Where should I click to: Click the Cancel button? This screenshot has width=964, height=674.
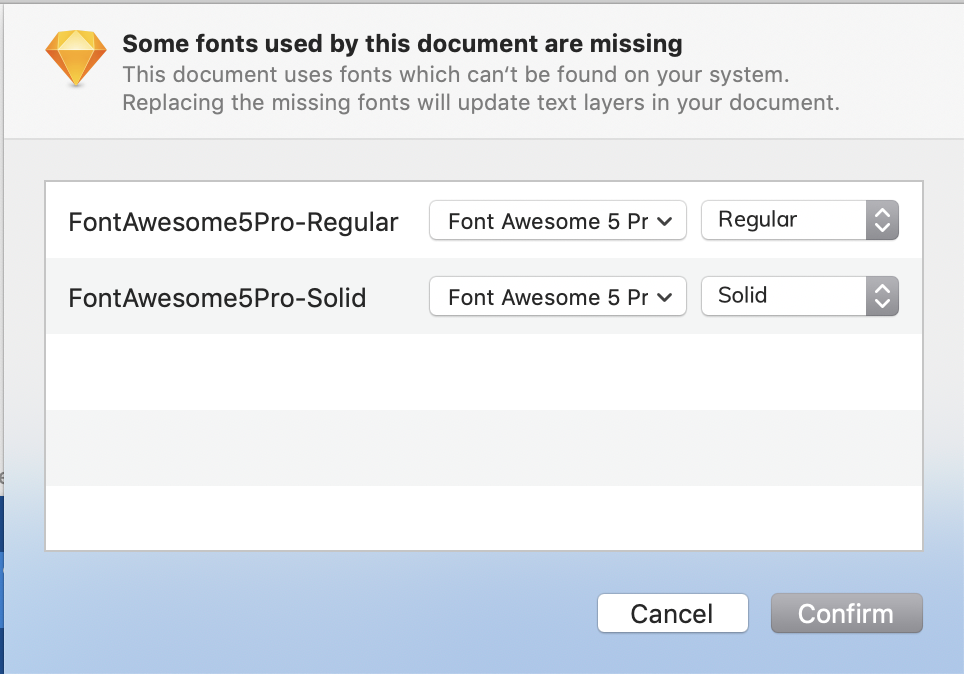(673, 613)
